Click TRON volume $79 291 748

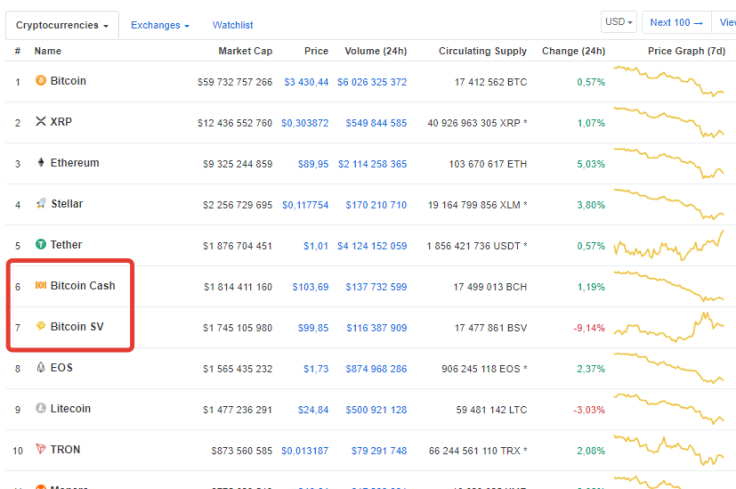point(379,451)
